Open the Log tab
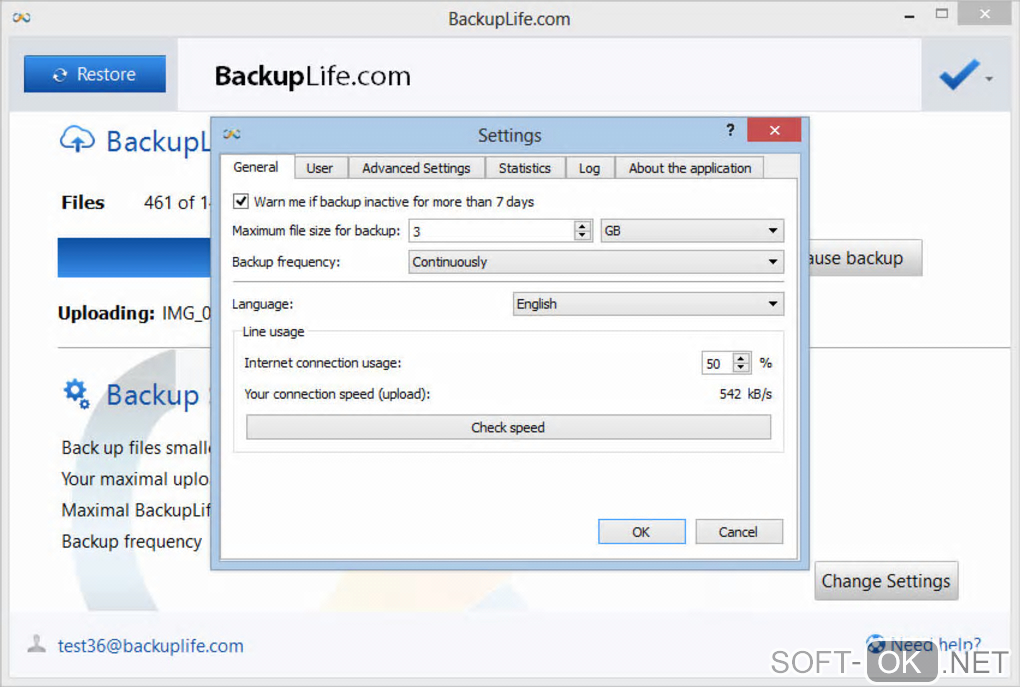The image size is (1020, 687). [x=589, y=168]
